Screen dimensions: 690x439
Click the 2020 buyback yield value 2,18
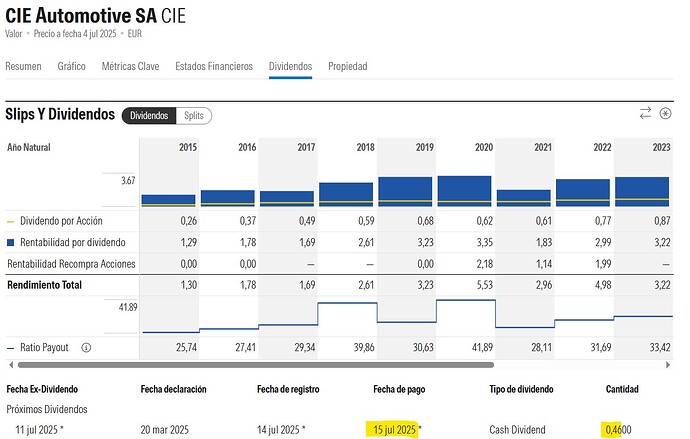pyautogui.click(x=484, y=264)
